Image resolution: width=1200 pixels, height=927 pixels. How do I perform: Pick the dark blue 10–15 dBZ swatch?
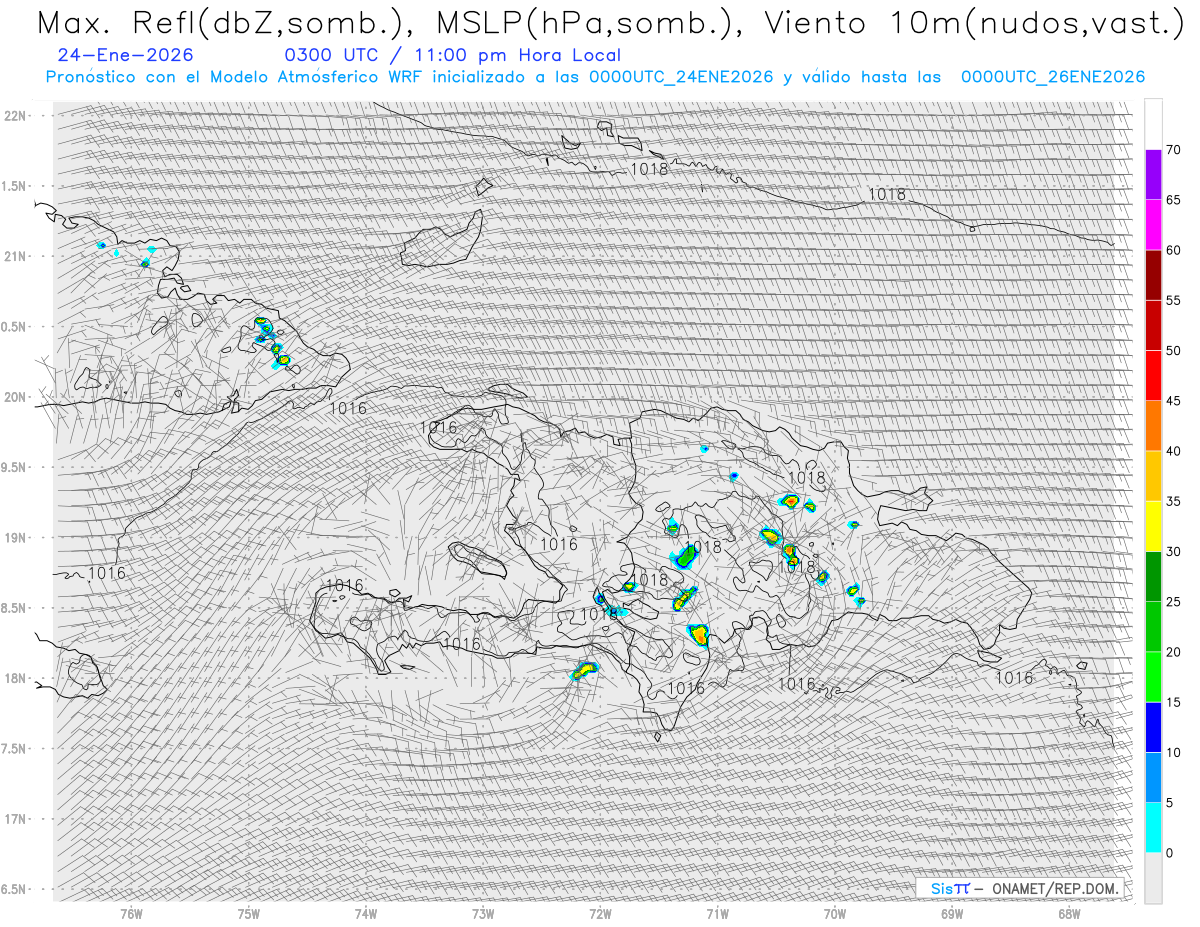point(1153,727)
